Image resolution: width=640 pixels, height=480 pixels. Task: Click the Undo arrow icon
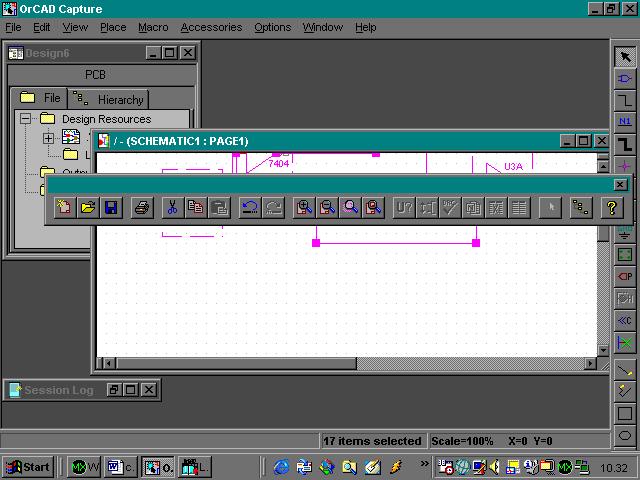250,208
